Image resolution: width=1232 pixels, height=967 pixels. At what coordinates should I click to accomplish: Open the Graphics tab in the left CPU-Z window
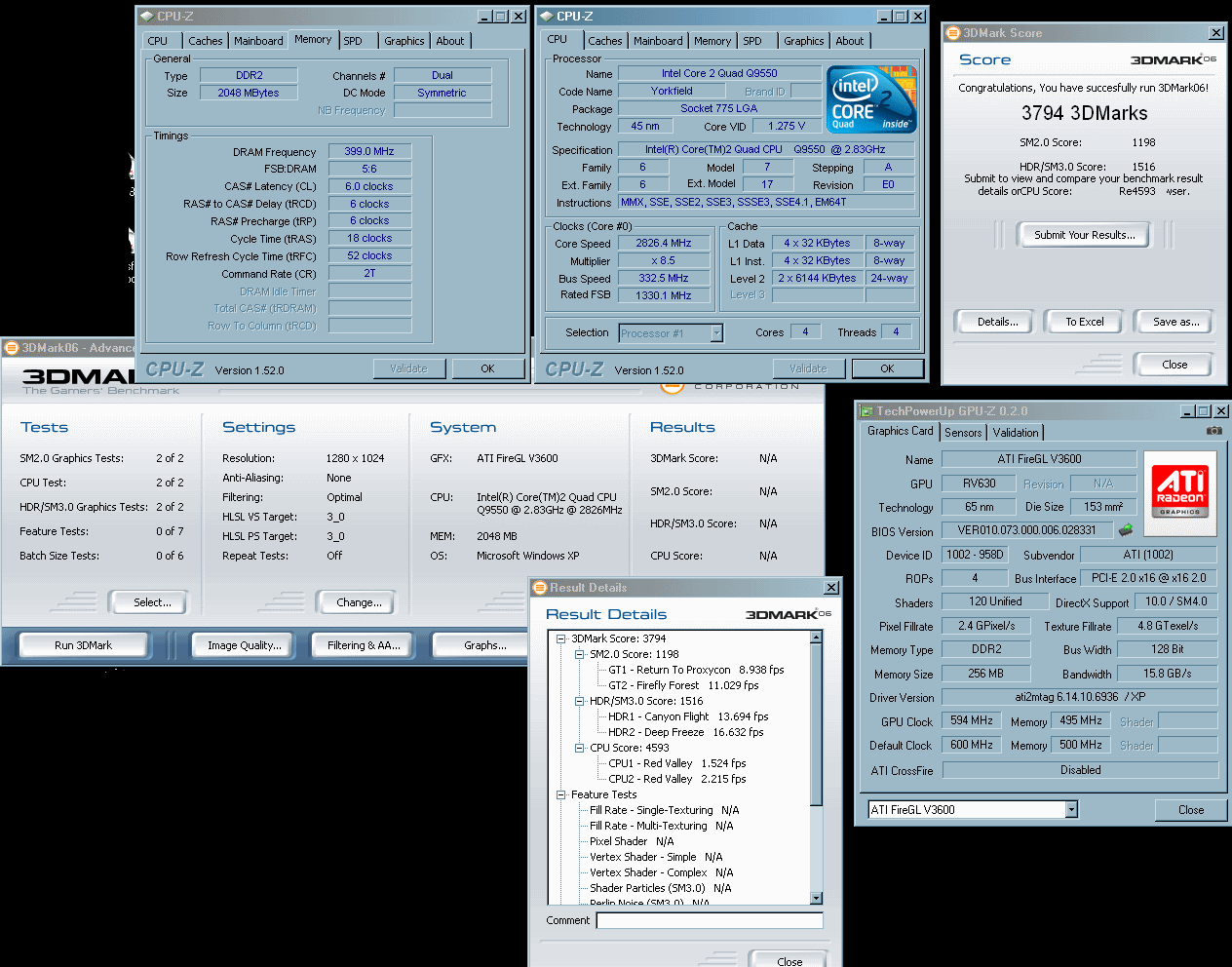pyautogui.click(x=404, y=41)
